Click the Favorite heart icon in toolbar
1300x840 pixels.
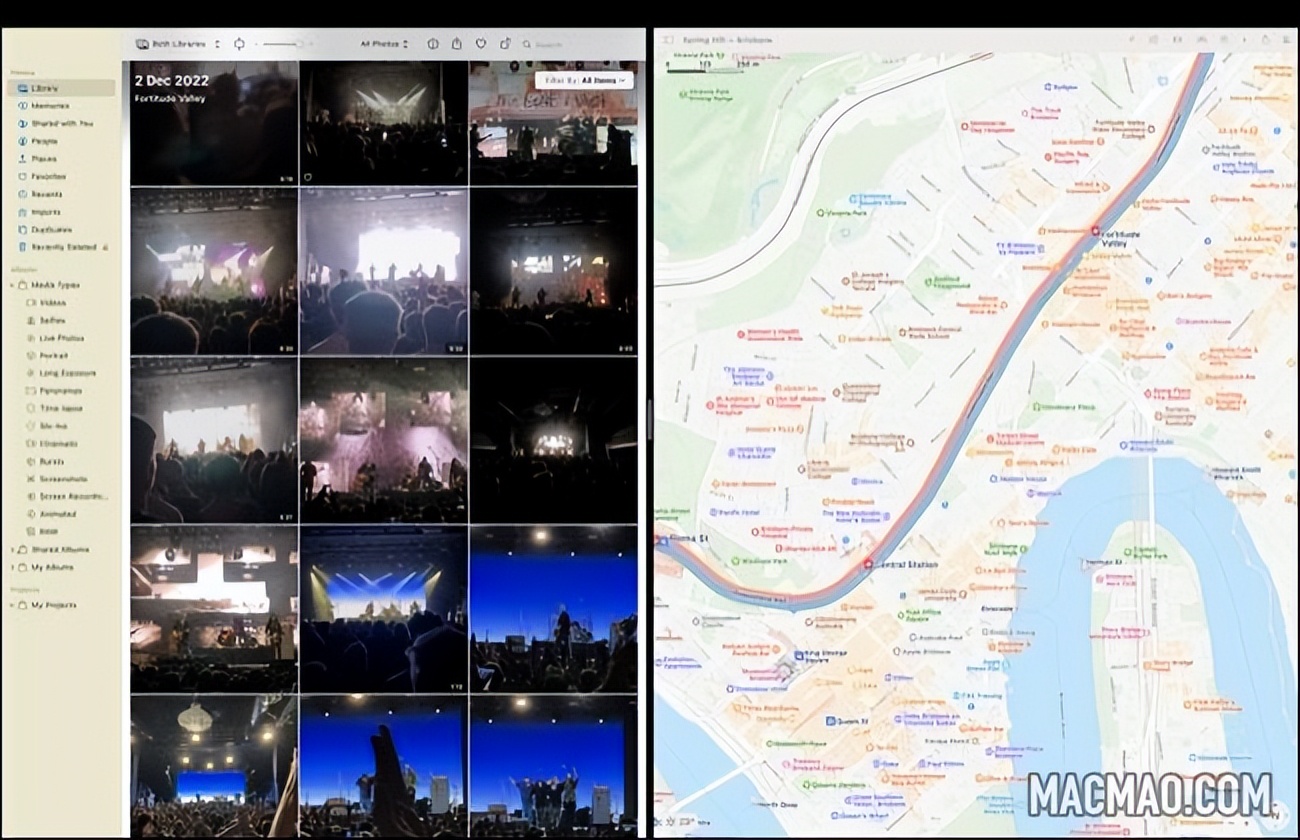(x=481, y=44)
